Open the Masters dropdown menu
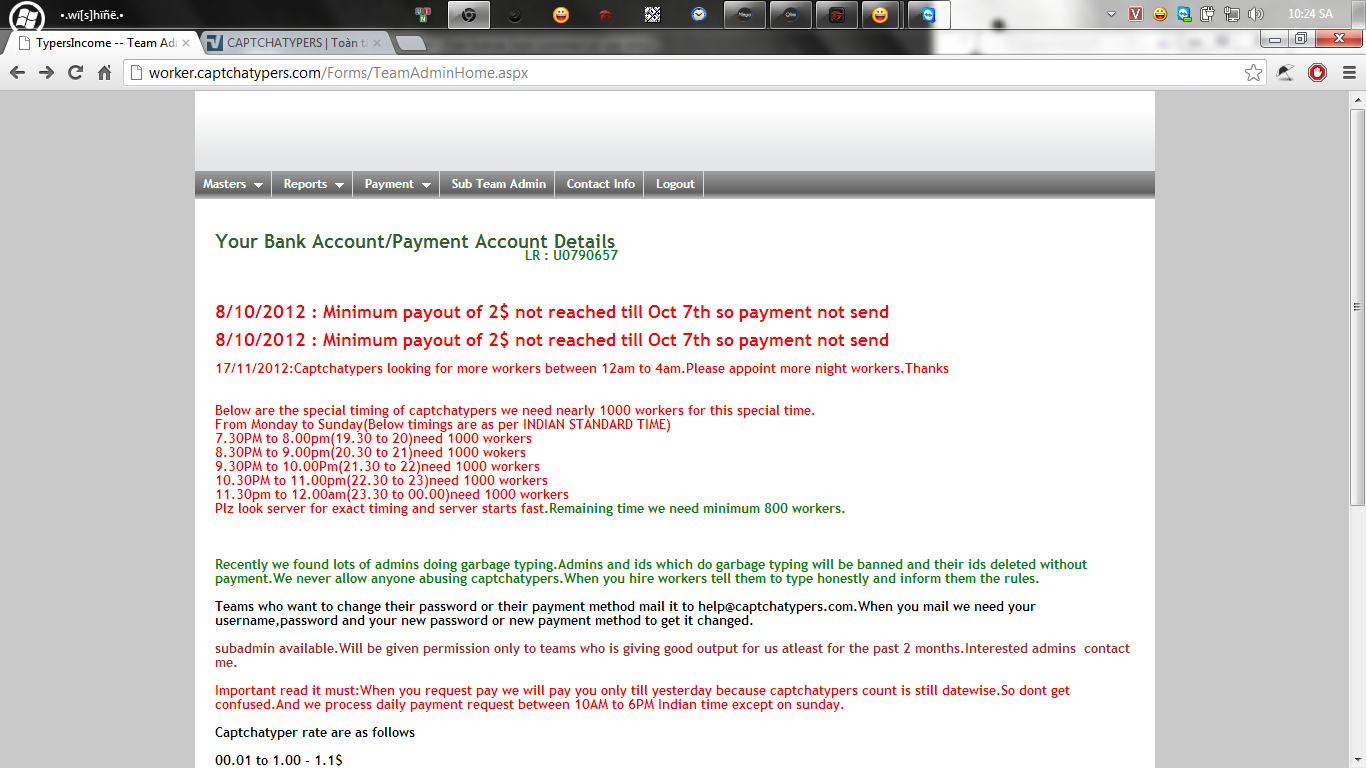The width and height of the screenshot is (1366, 768). click(x=233, y=184)
